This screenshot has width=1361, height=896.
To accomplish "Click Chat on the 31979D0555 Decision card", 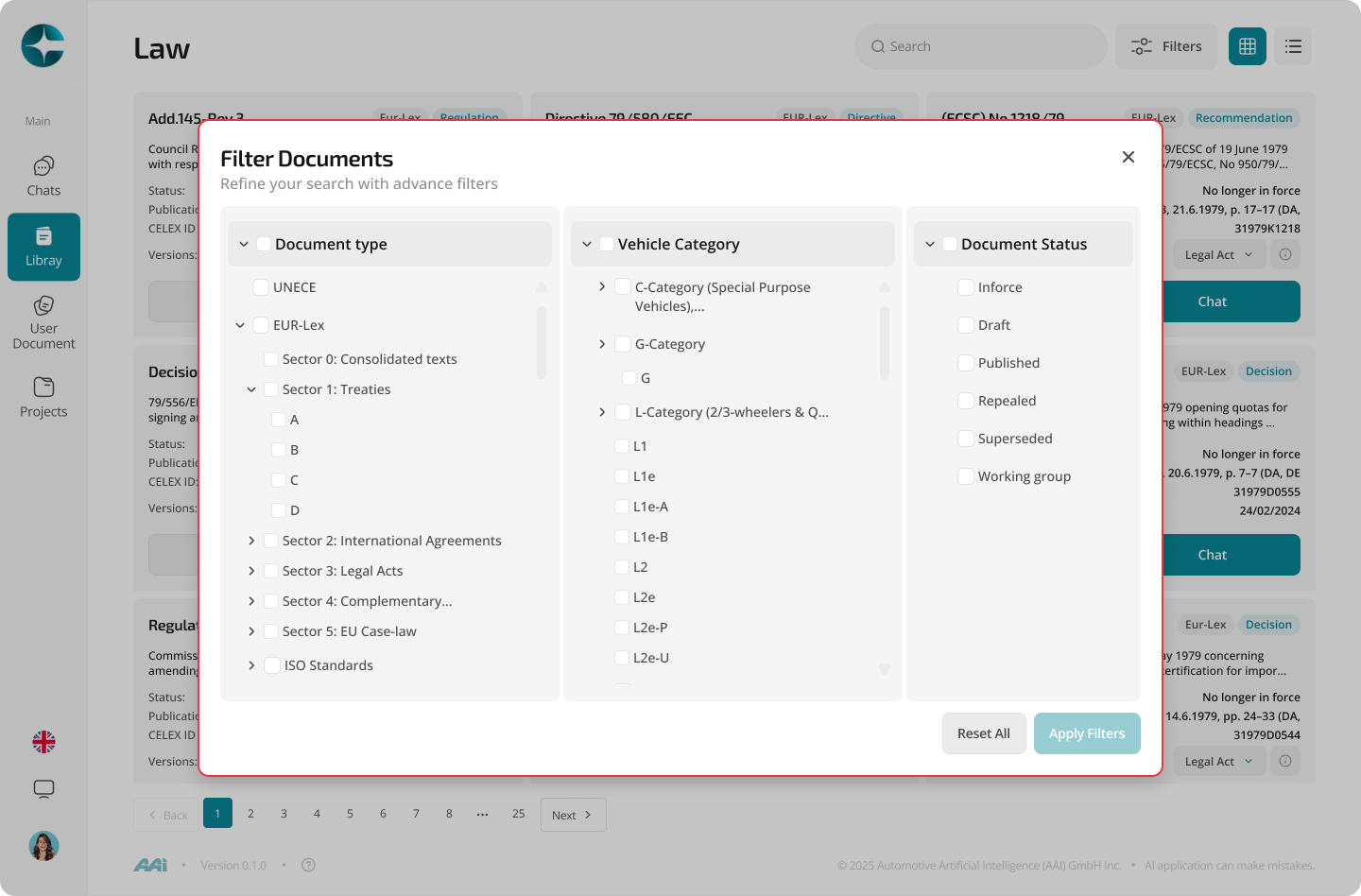I will click(1231, 555).
